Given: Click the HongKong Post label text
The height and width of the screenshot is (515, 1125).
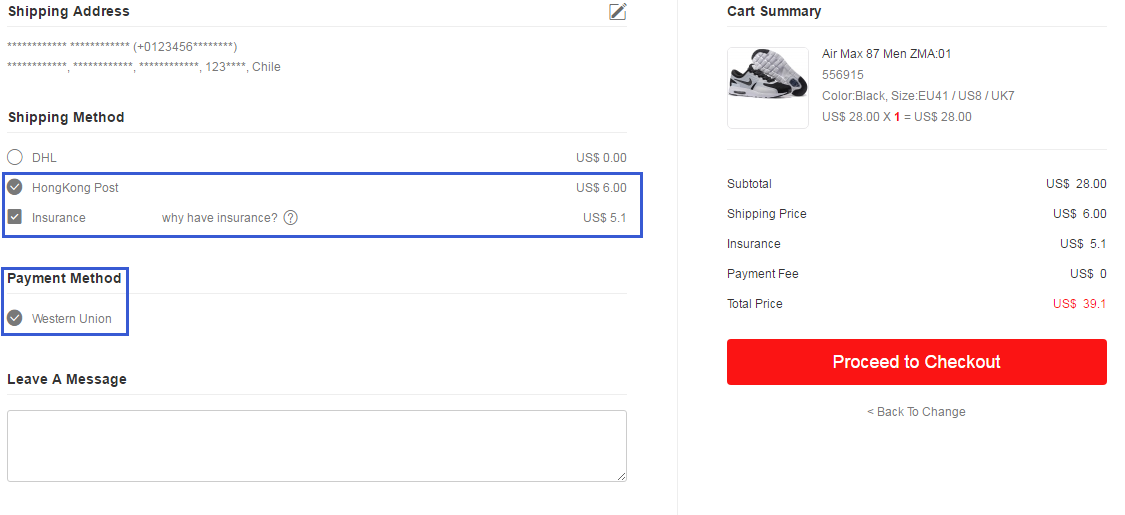Looking at the screenshot, I should click(x=75, y=188).
